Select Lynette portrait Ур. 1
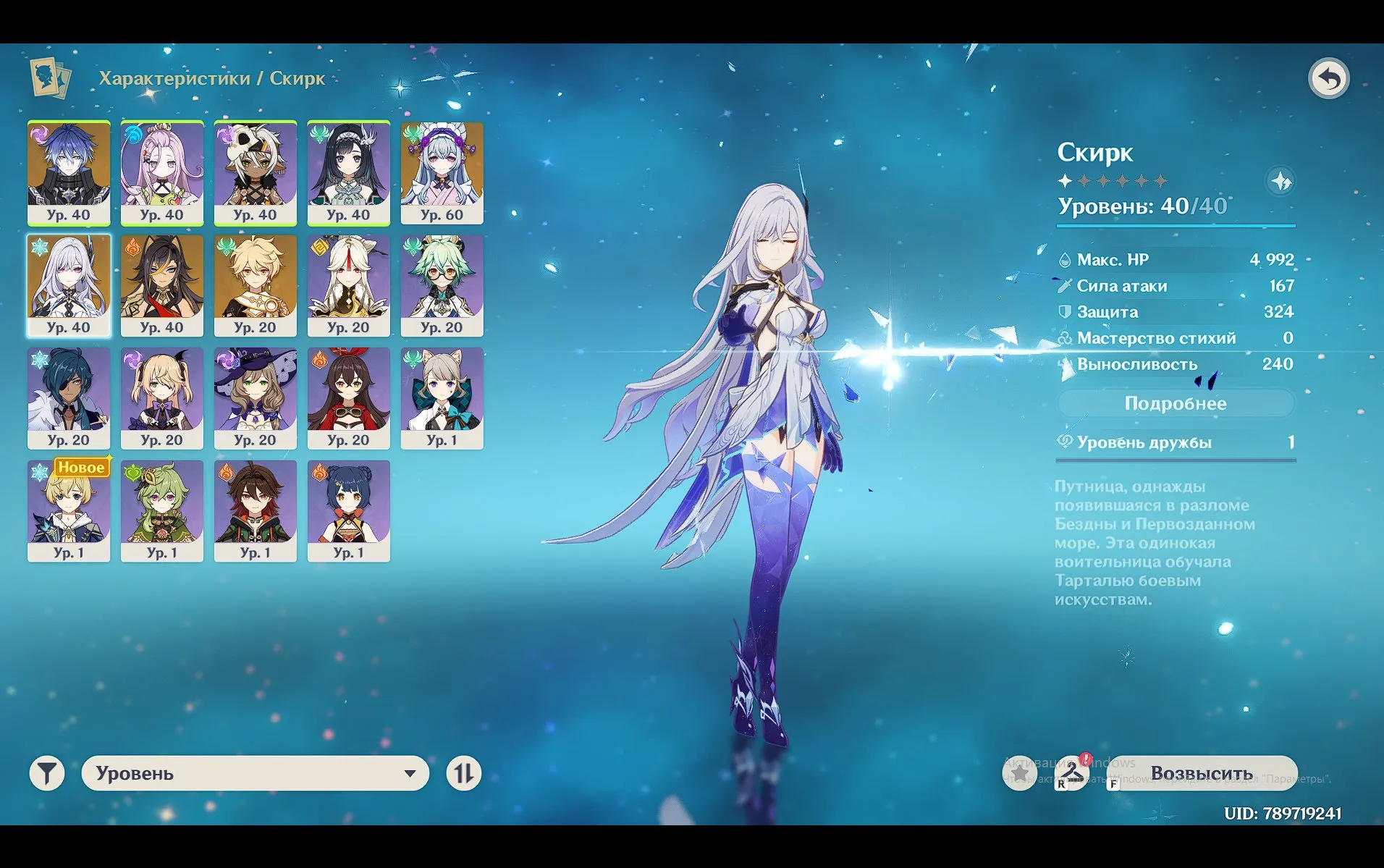The height and width of the screenshot is (868, 1384). pos(442,398)
